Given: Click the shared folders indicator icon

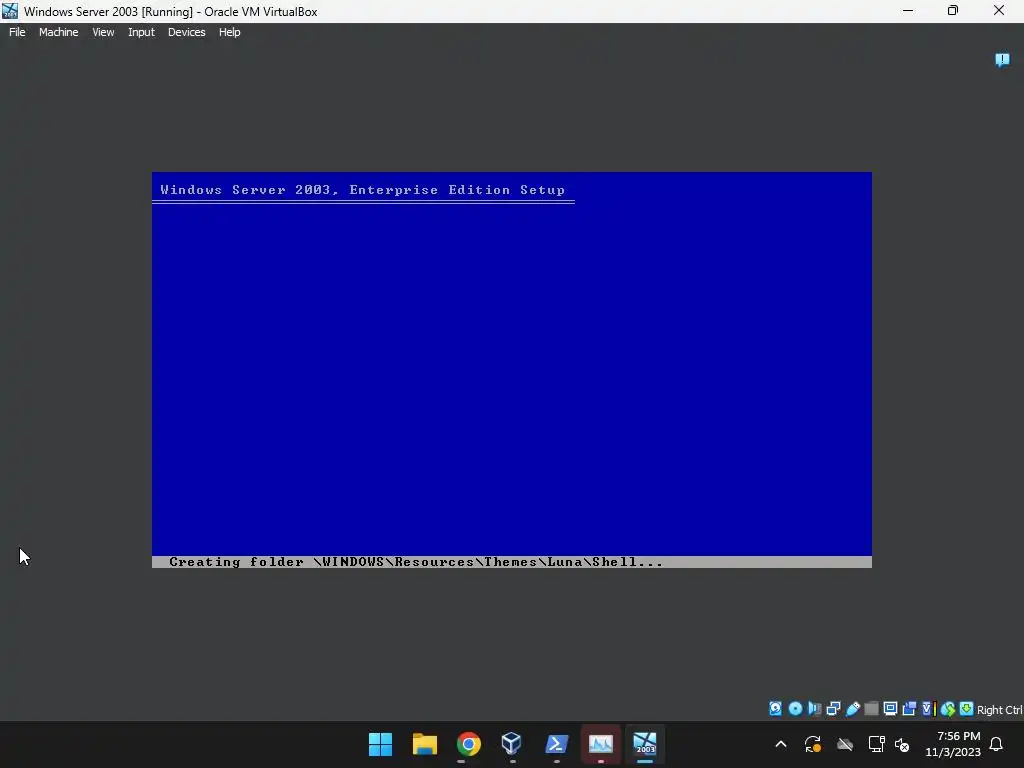Looking at the screenshot, I should [x=871, y=709].
